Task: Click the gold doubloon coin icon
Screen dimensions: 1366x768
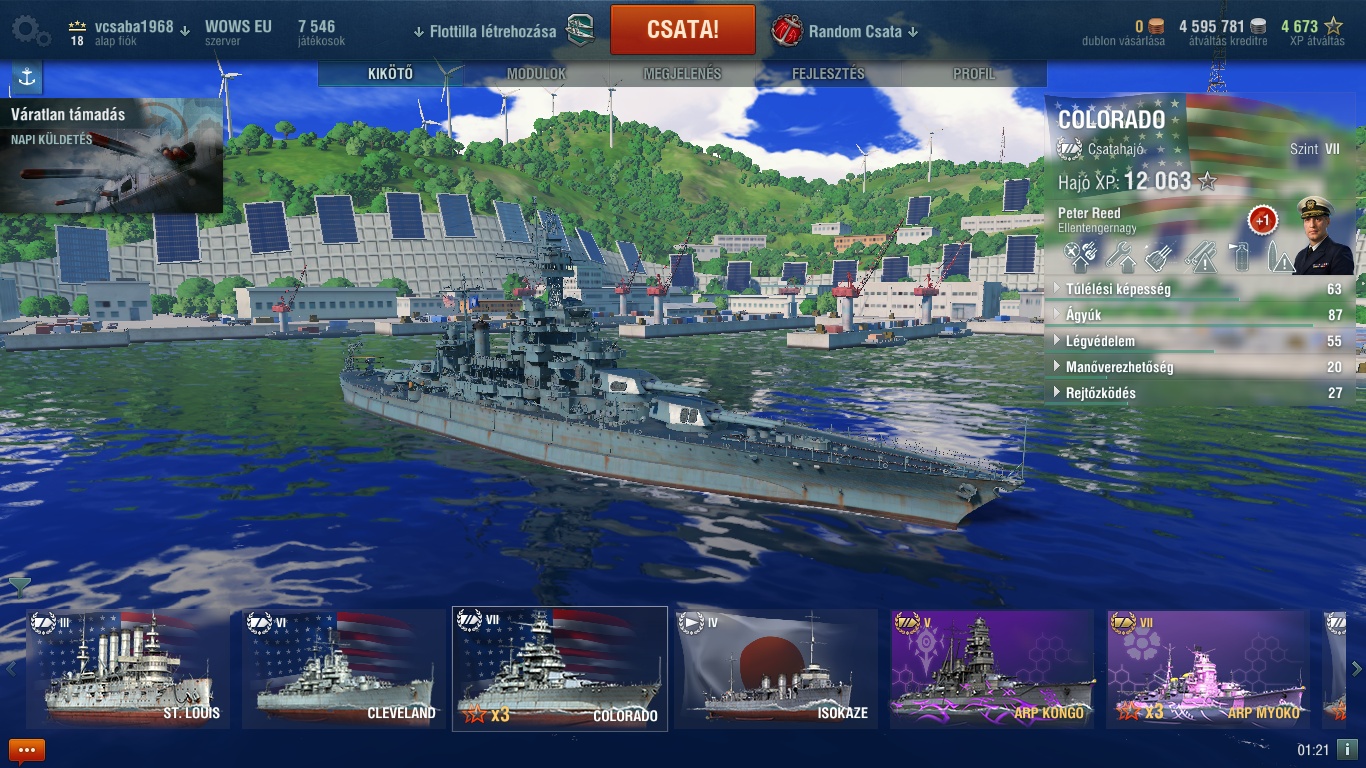Action: tap(1156, 27)
